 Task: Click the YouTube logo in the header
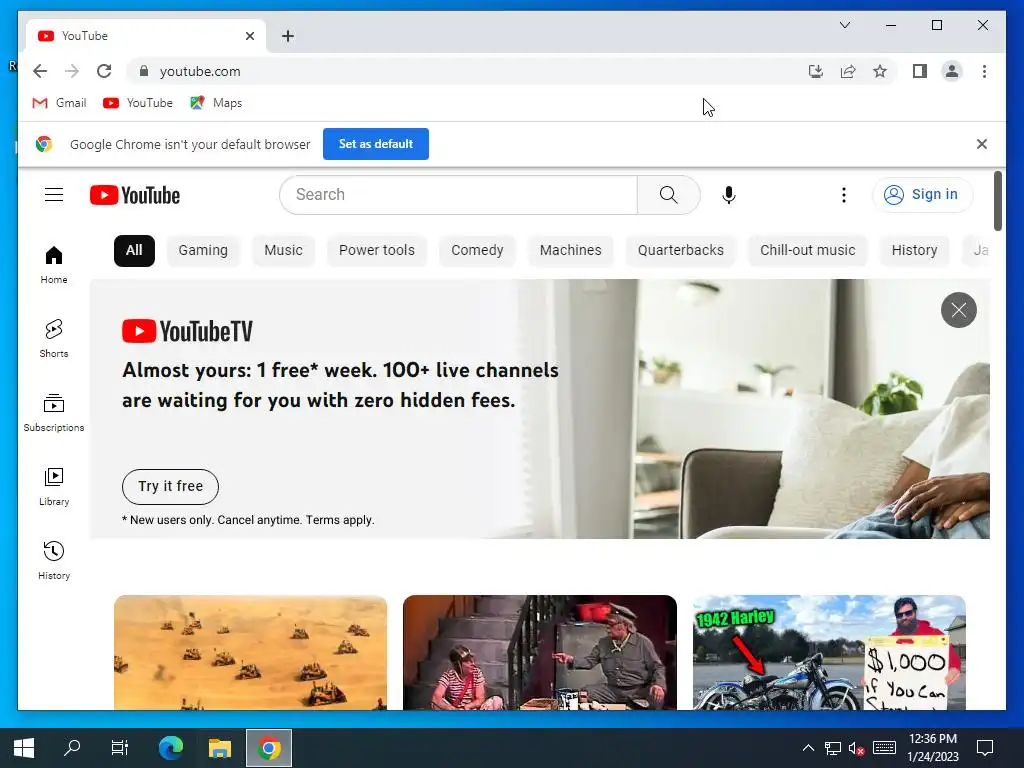point(135,195)
